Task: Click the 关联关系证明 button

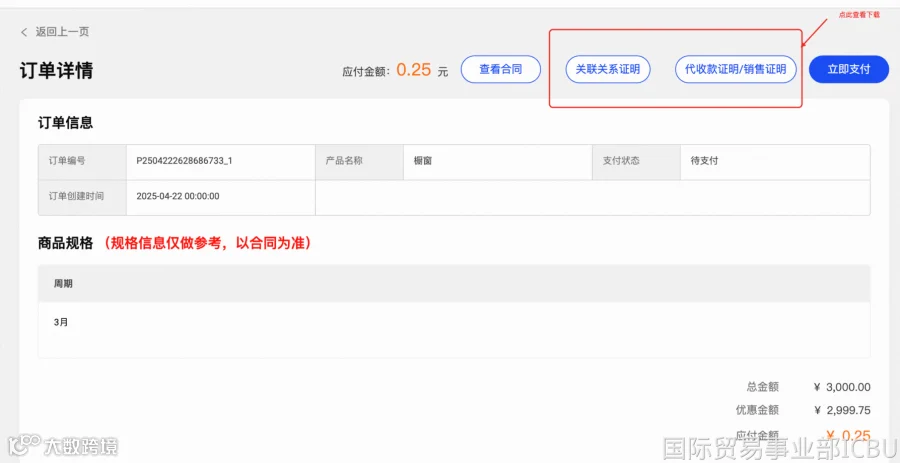Action: tap(607, 70)
